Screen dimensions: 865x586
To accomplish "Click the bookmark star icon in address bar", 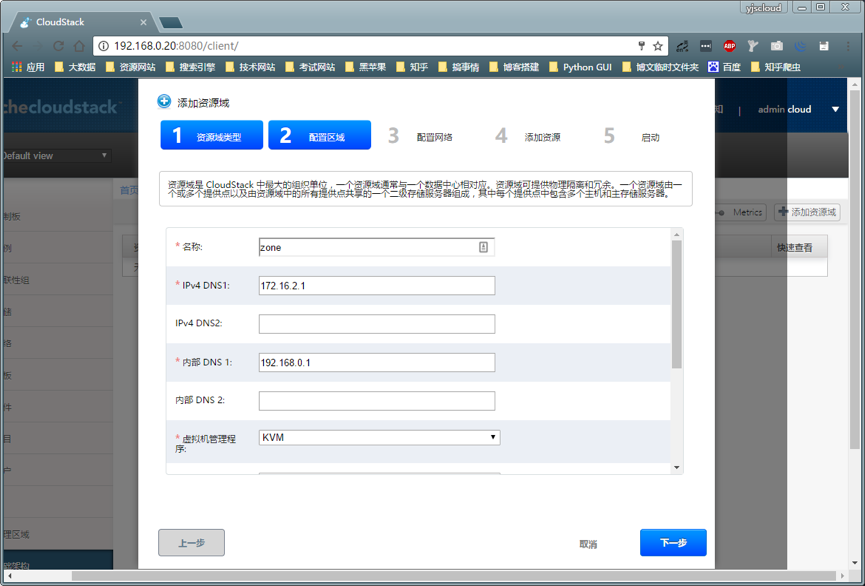I will [658, 46].
